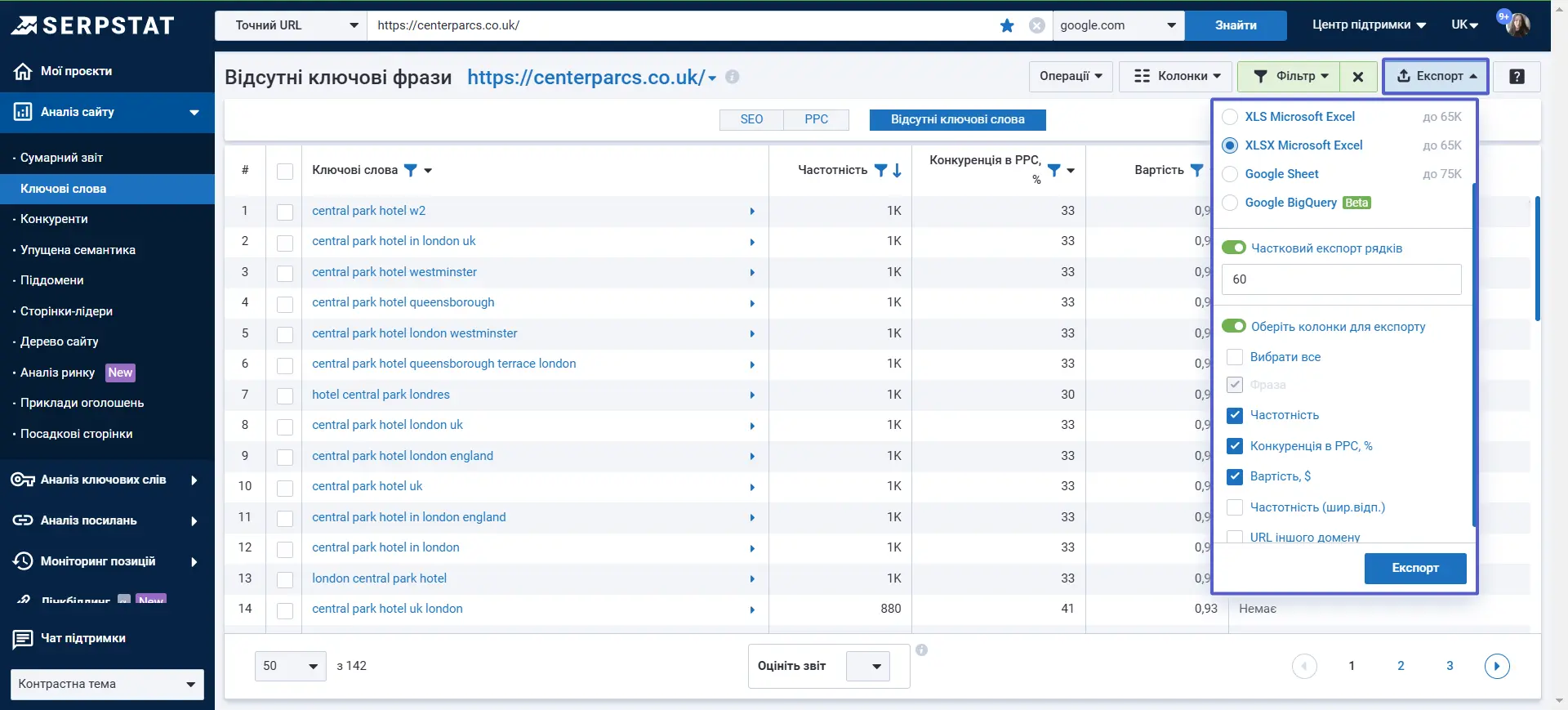Screen dimensions: 1568x710
Task: Open Дерево сайту in sidebar
Action: click(x=59, y=342)
